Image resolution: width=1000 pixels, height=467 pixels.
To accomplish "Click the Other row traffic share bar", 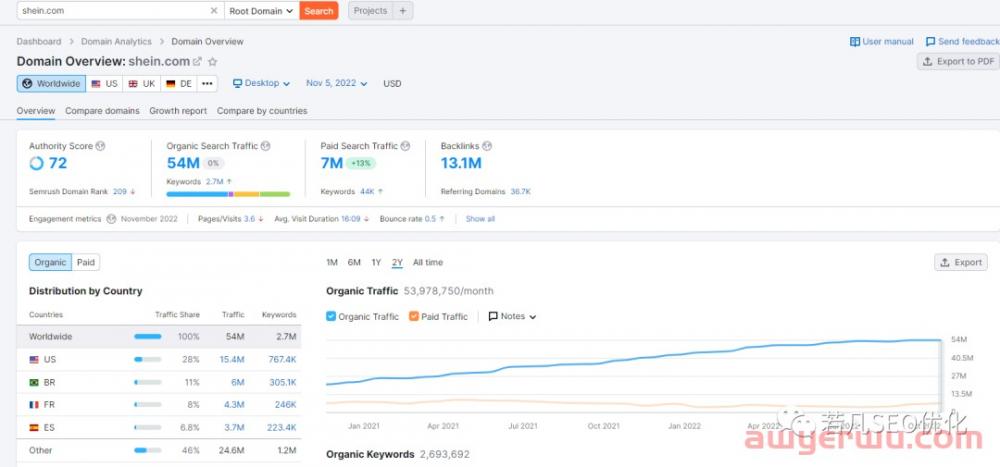I will click(147, 450).
